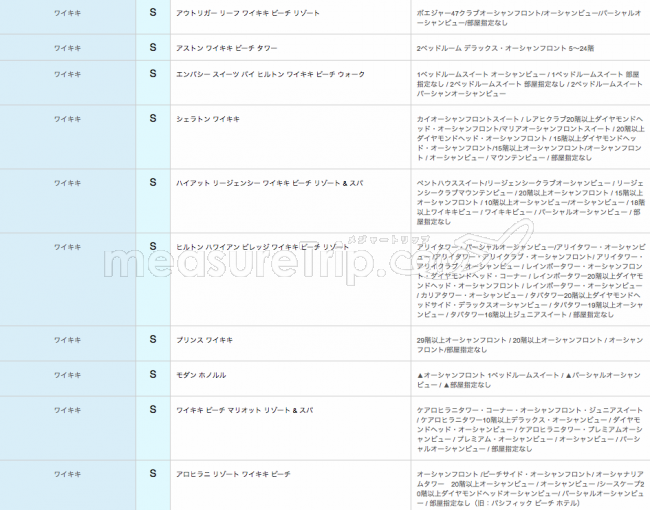Click room types starting ▲オーシャンフロント 1ベッドルームスイート
Screen dimensions: 650x510
click(529, 380)
